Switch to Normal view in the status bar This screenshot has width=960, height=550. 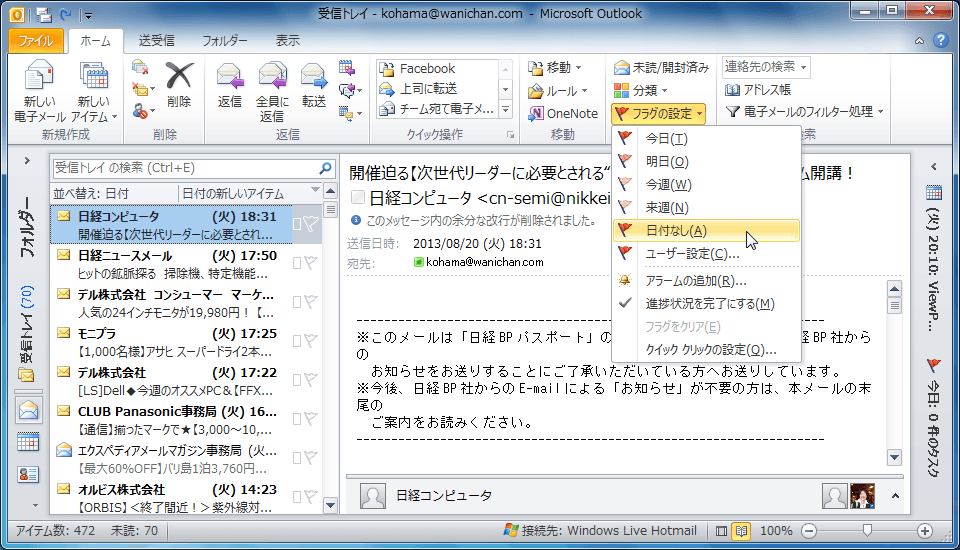(x=722, y=531)
